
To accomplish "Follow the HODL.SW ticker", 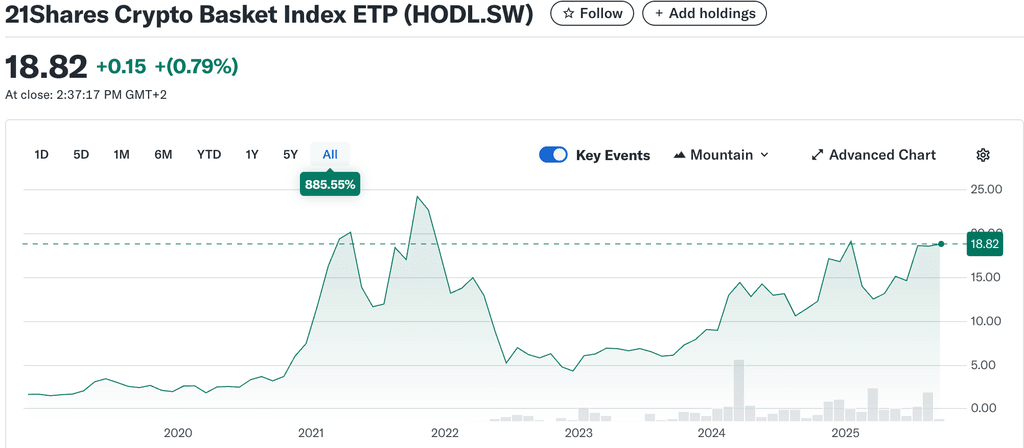I will 592,13.
